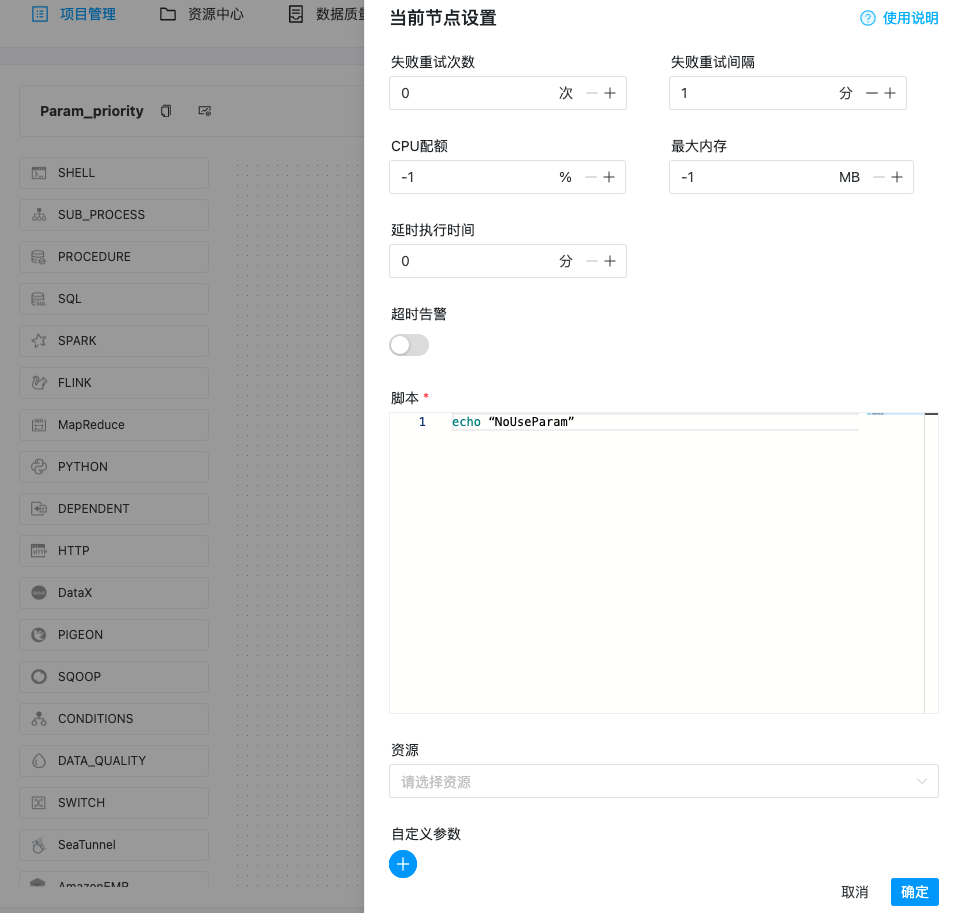
Task: Increase 失败重试次数 with plus
Action: (x=610, y=93)
